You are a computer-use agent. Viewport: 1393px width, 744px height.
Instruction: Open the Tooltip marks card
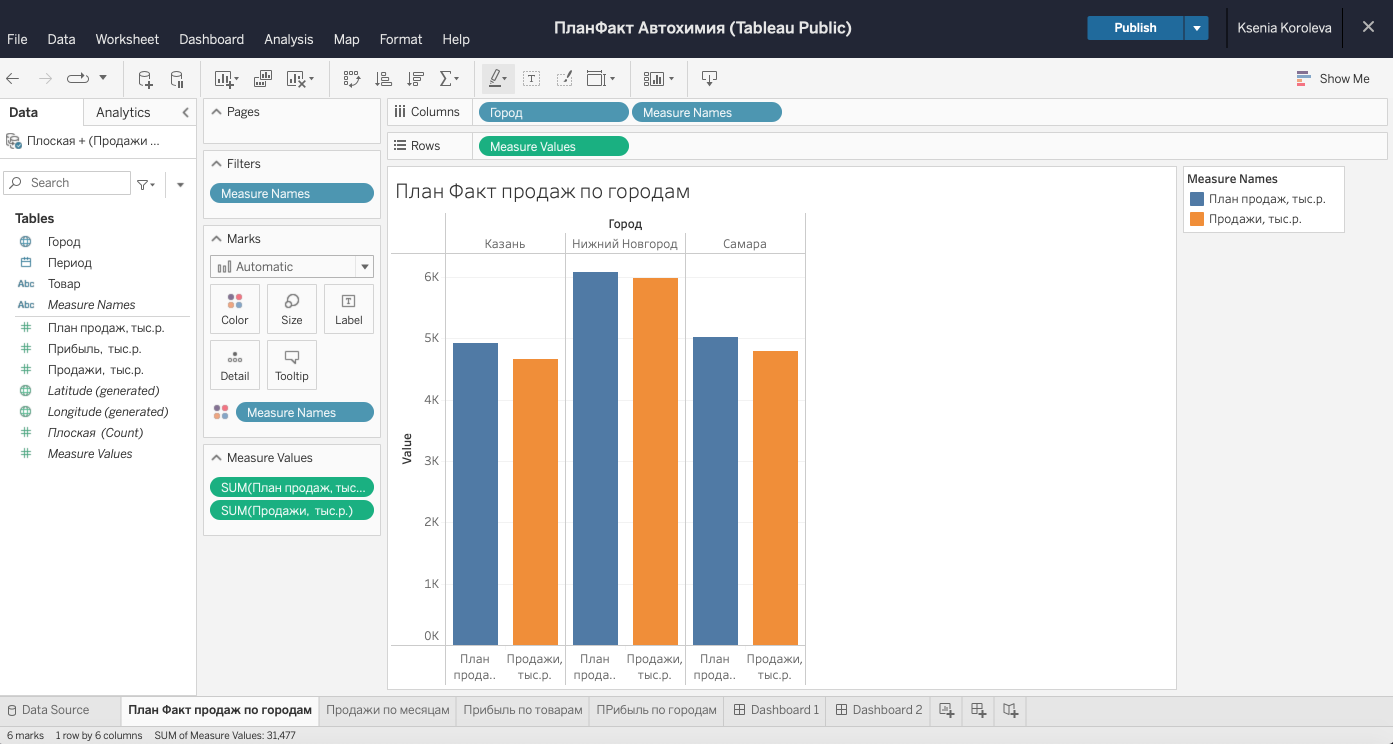292,365
